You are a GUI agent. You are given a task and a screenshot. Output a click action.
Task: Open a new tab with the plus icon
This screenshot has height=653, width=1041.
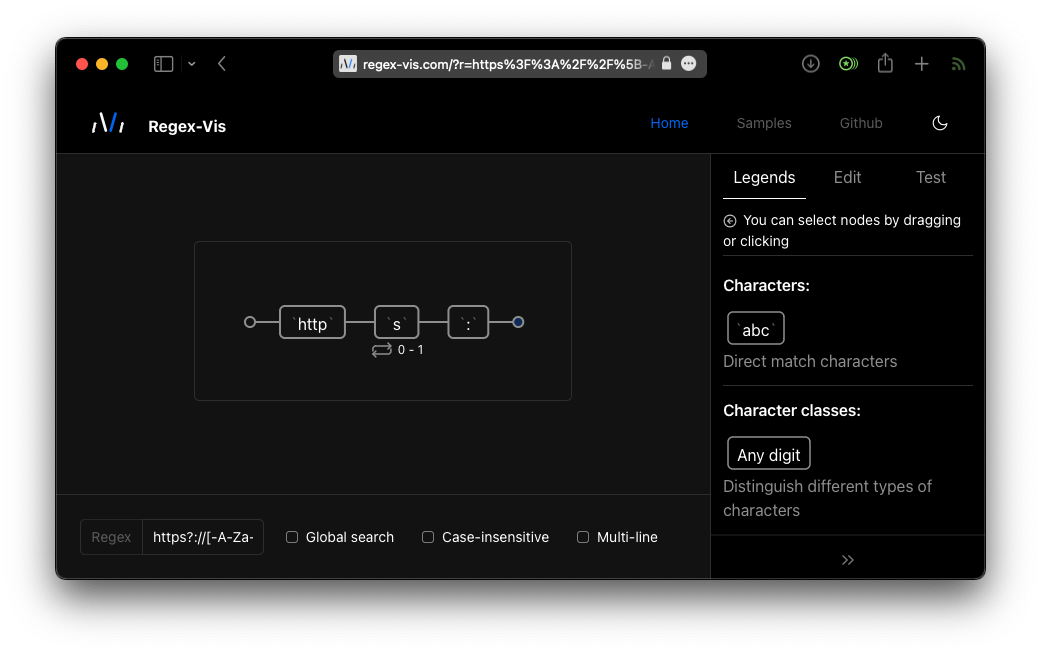(922, 64)
